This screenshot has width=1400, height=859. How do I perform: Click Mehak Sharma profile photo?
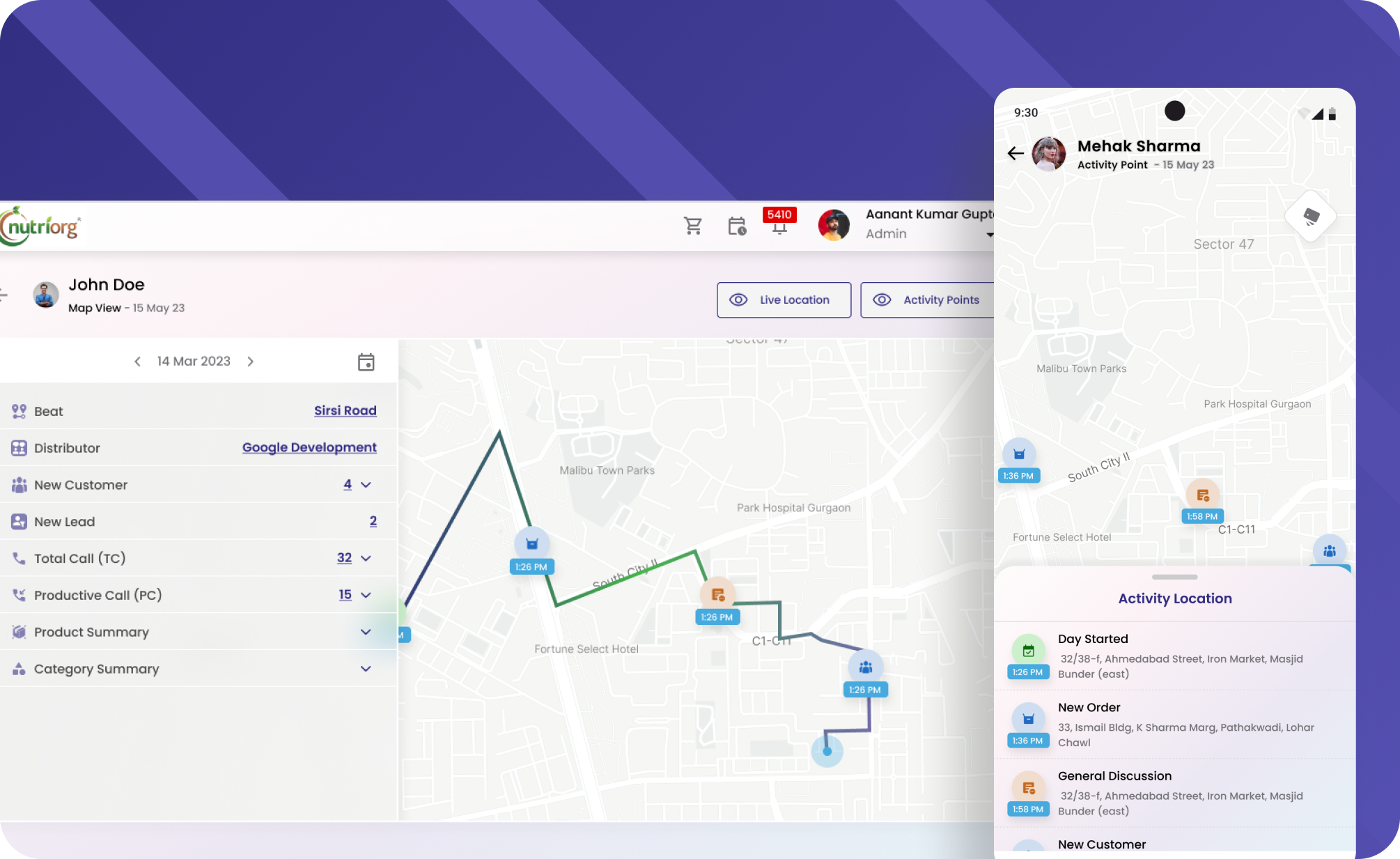click(1049, 154)
